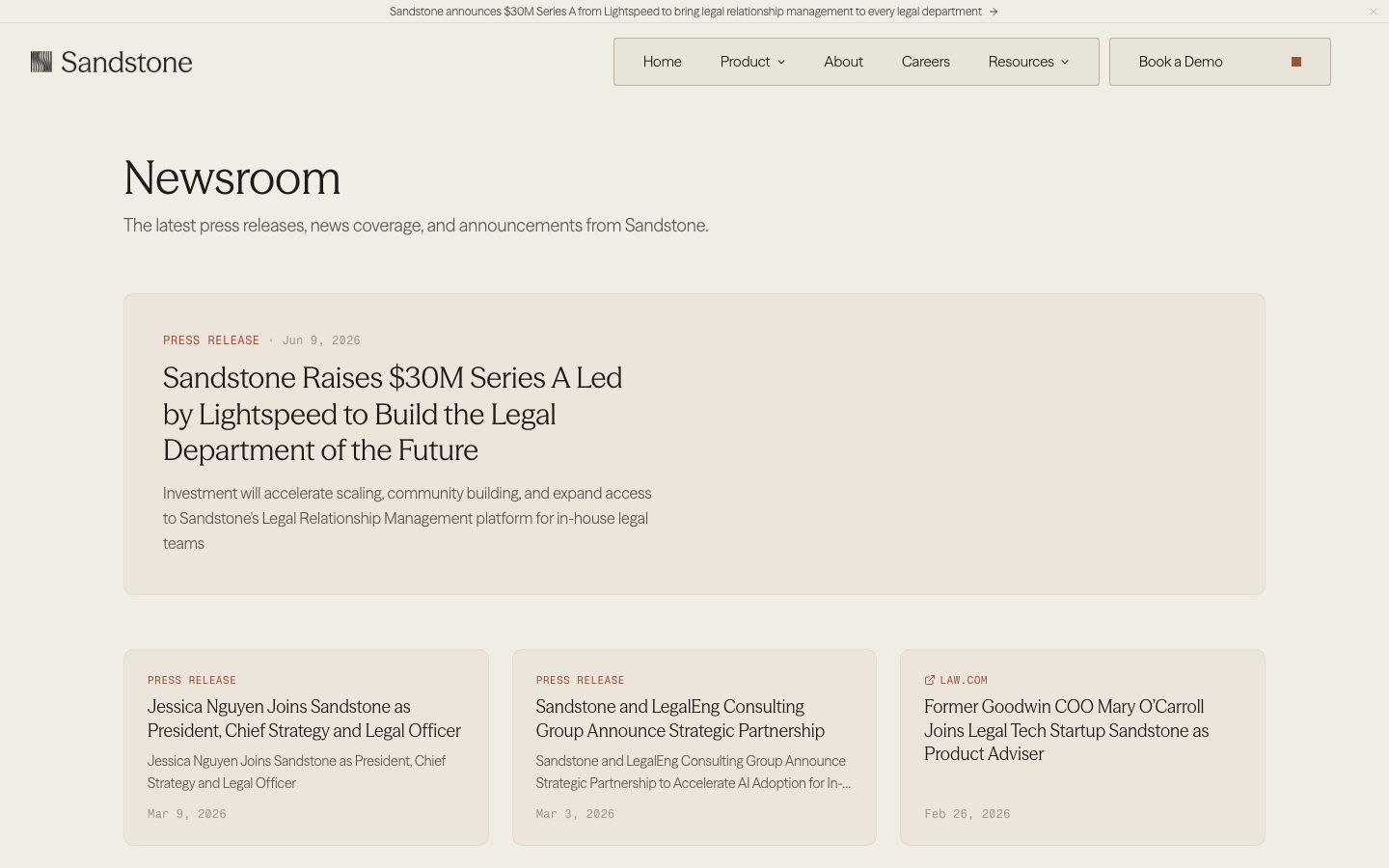Go to the About page

pos(844,62)
